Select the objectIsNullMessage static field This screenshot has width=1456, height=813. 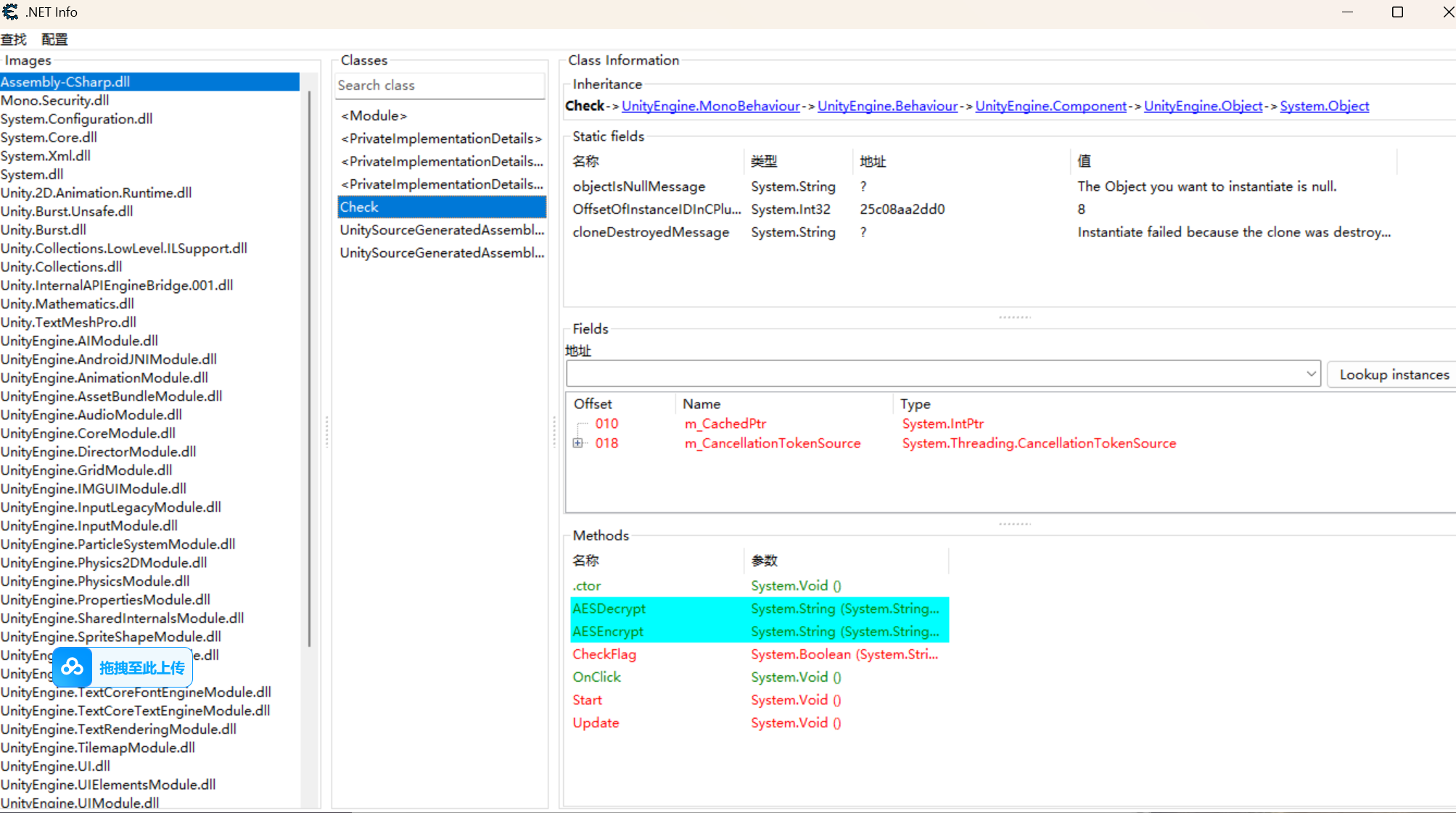[638, 186]
